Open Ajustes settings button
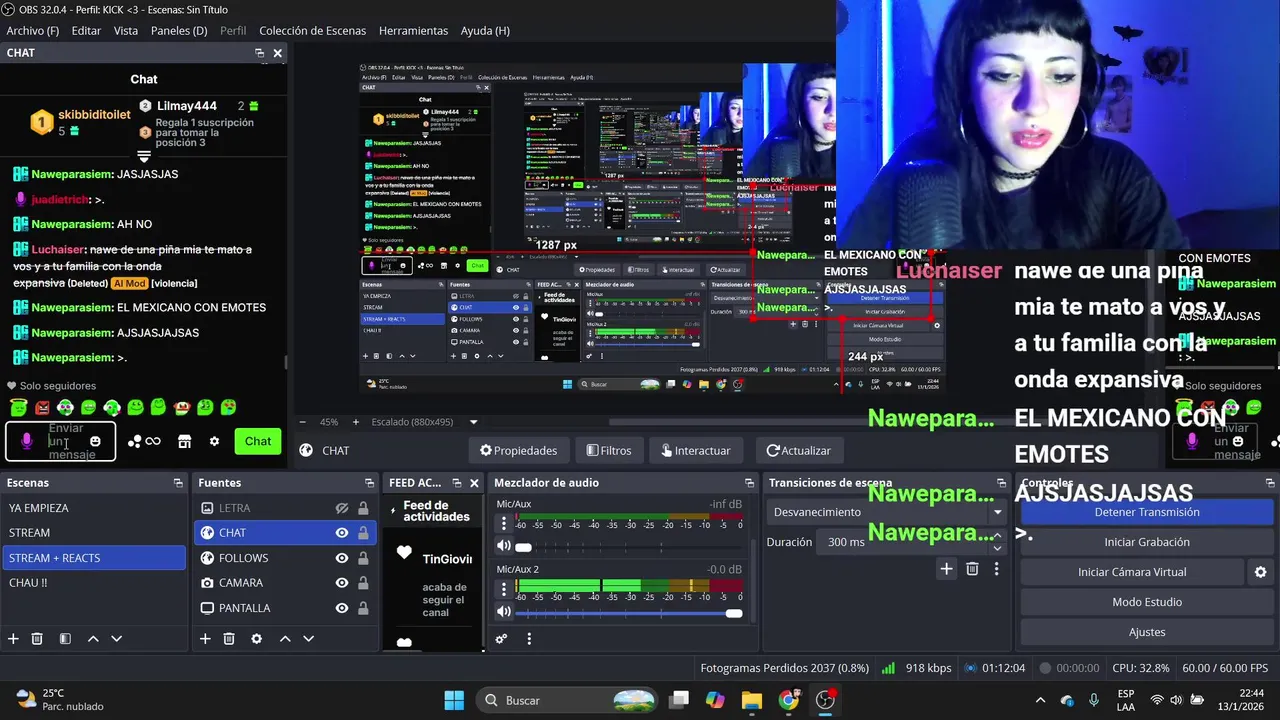This screenshot has width=1280, height=720. click(1147, 632)
